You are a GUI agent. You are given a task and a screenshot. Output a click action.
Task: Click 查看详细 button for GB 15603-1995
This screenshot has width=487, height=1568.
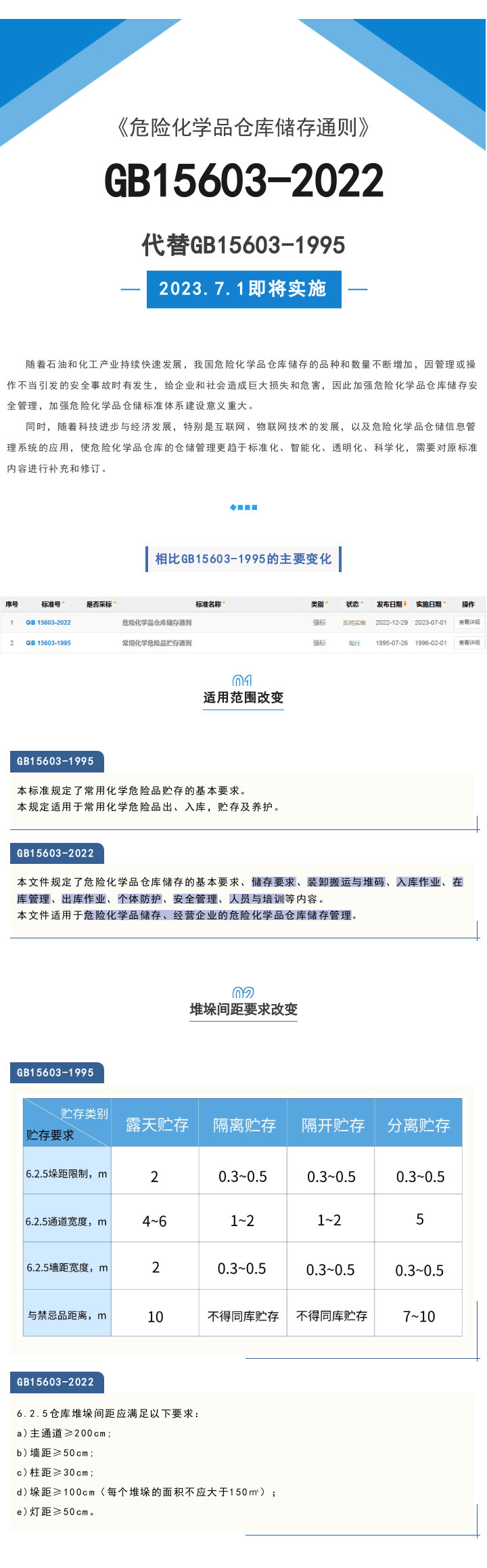469,643
